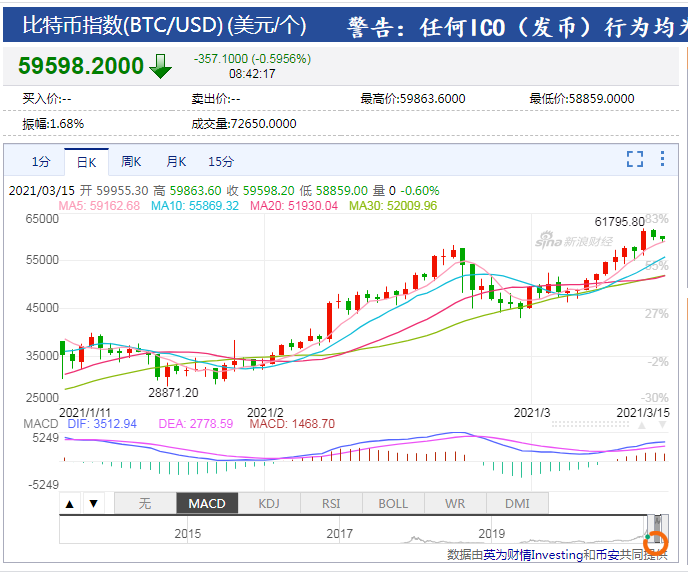Switch to the 1分 chart tab
This screenshot has height=572, width=688.
click(41, 162)
